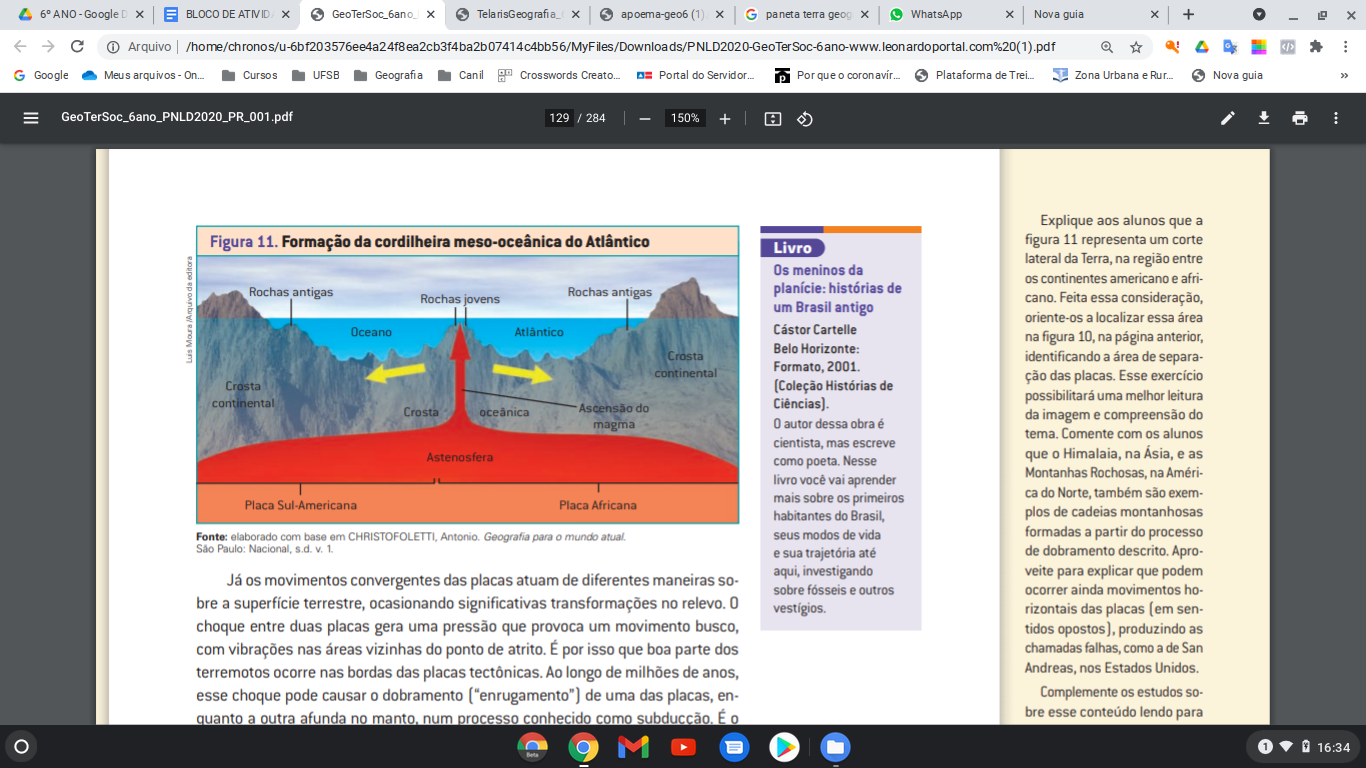Open YouTube from the shelf

point(684,747)
